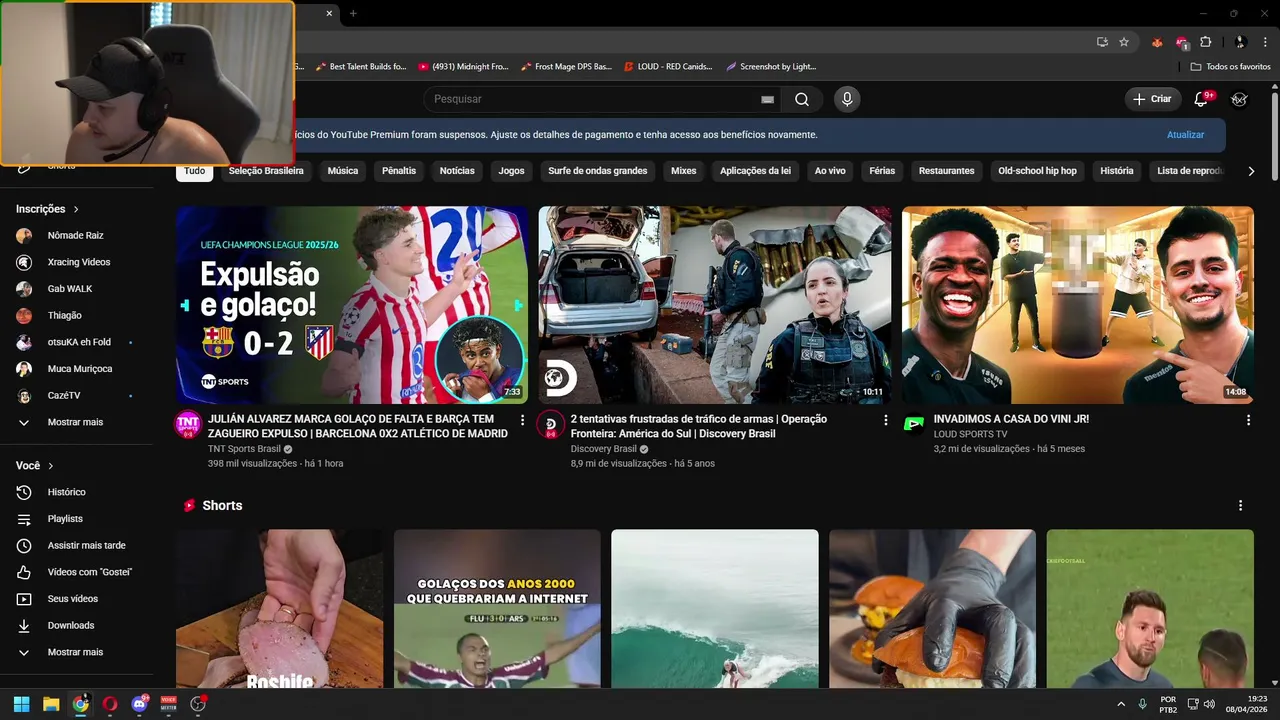This screenshot has width=1280, height=720.
Task: Open Discord from the taskbar
Action: pos(139,704)
